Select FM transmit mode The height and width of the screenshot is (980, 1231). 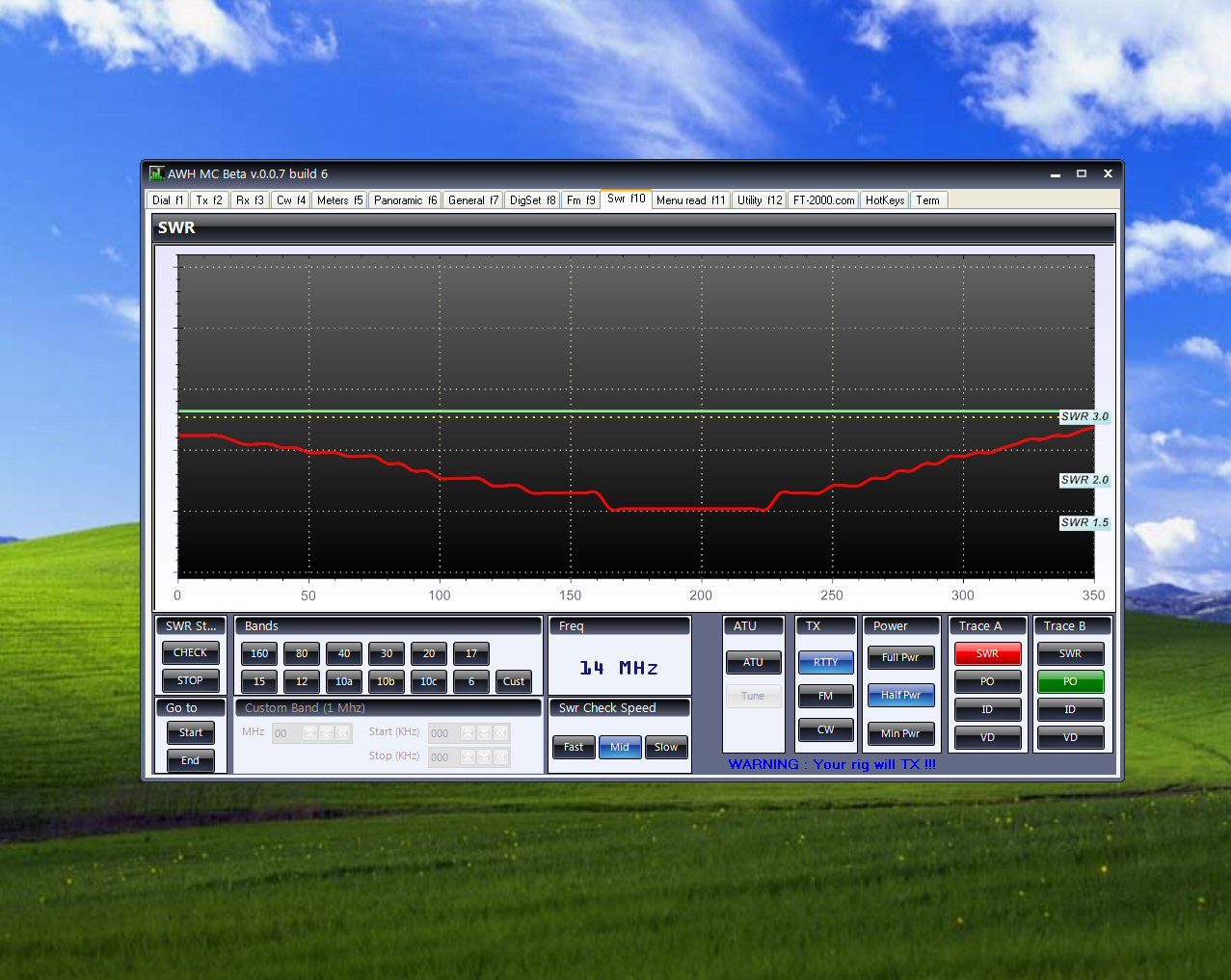(826, 696)
